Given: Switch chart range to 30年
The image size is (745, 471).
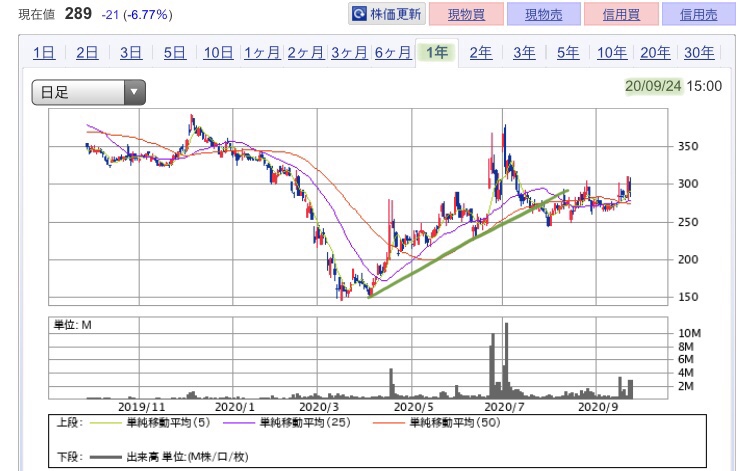Looking at the screenshot, I should (699, 52).
